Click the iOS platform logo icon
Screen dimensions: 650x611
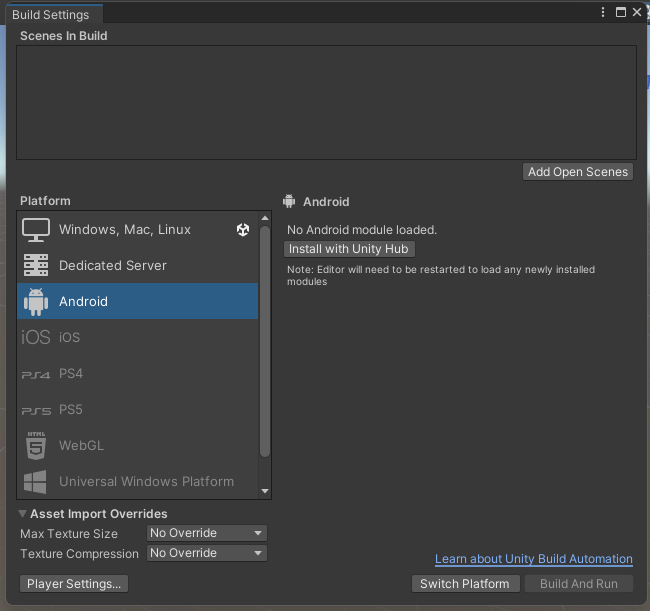click(x=36, y=337)
